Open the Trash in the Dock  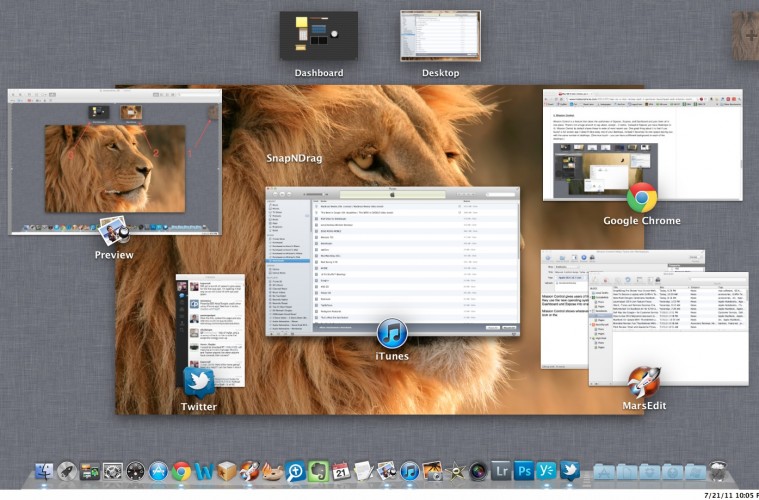point(717,470)
